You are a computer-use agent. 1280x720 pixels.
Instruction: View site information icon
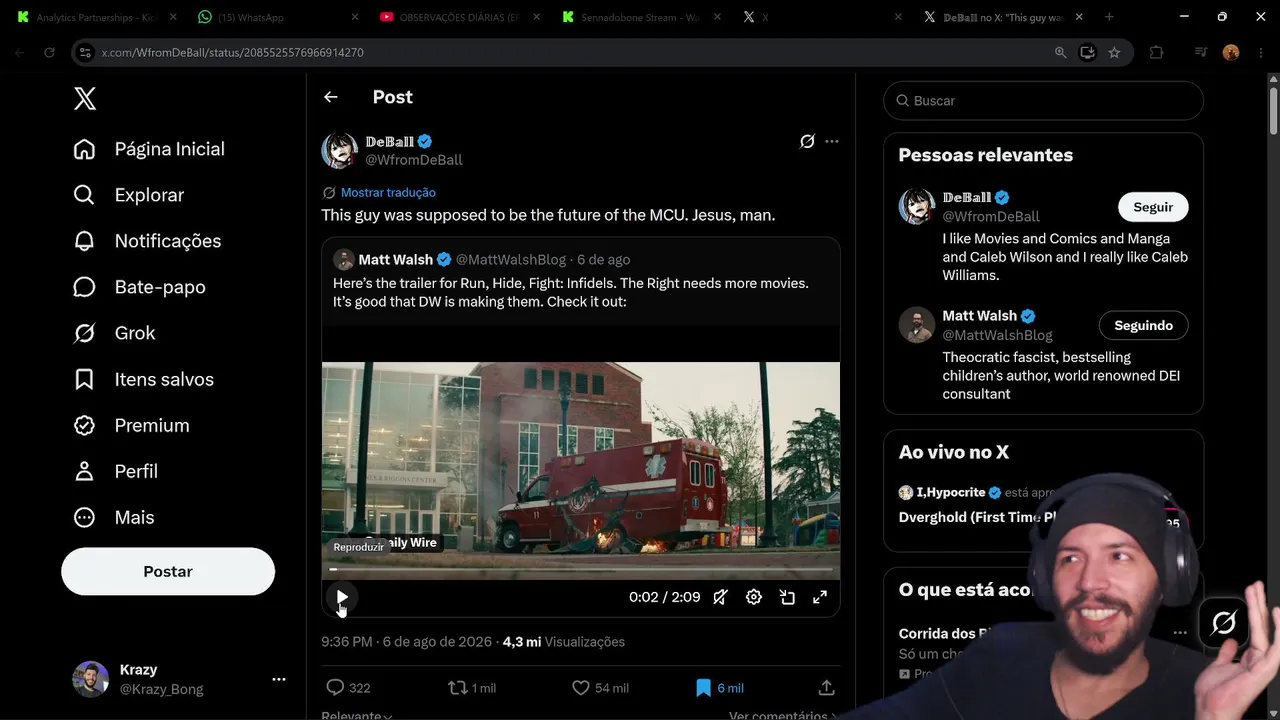pos(85,53)
